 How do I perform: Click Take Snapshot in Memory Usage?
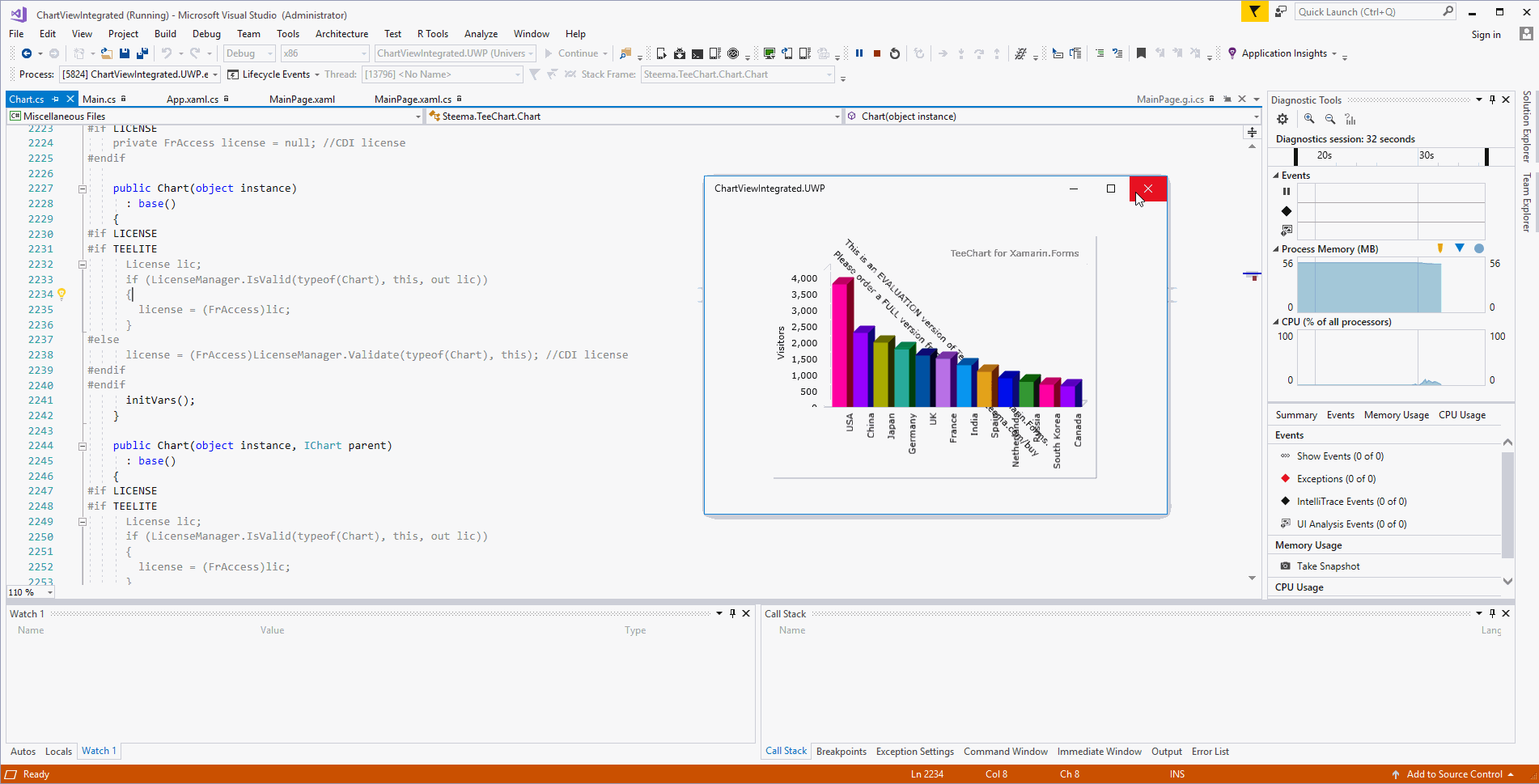pyautogui.click(x=1328, y=566)
